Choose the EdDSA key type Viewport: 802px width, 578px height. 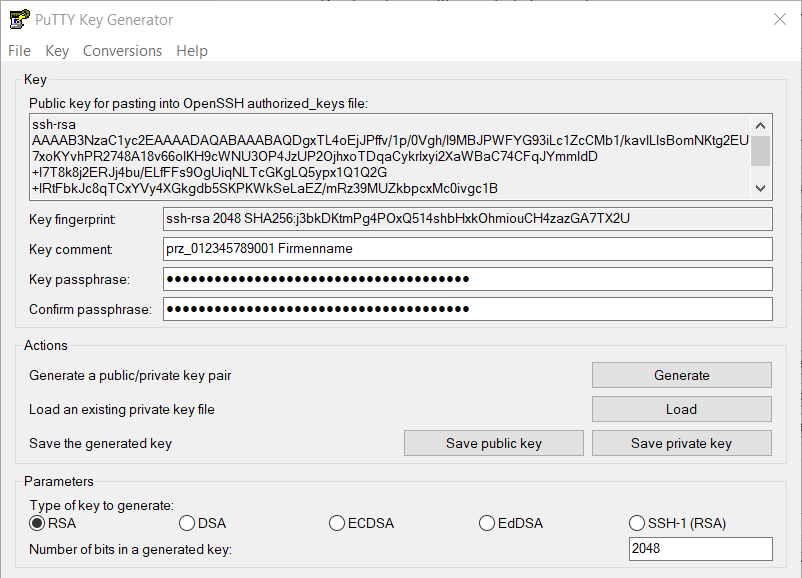[x=487, y=523]
